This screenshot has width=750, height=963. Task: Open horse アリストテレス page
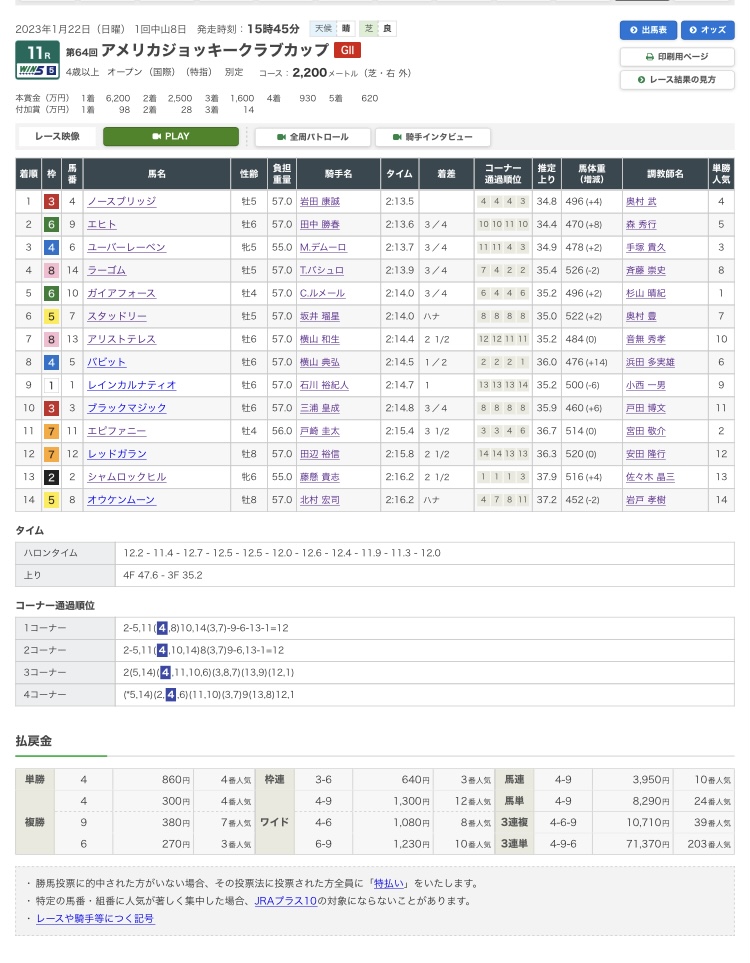coord(122,339)
